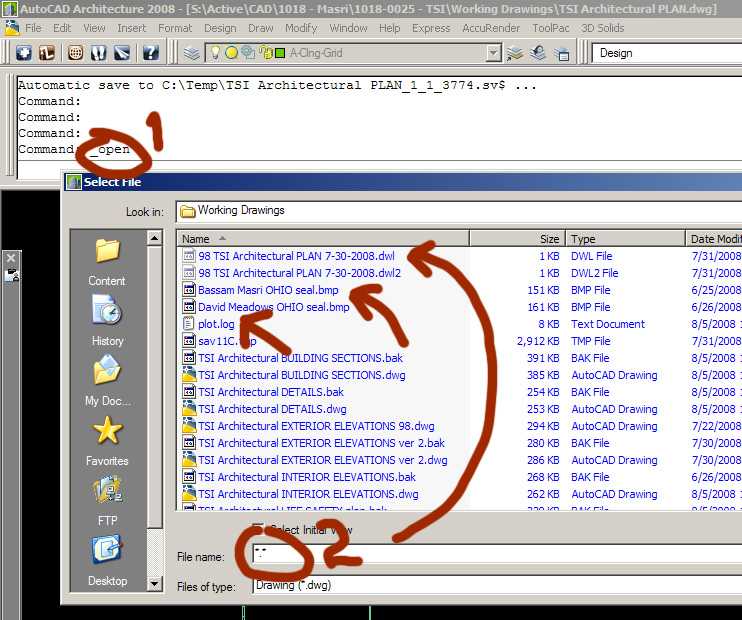Viewport: 742px width, 620px height.
Task: Open the 3D Solids menu
Action: (602, 28)
